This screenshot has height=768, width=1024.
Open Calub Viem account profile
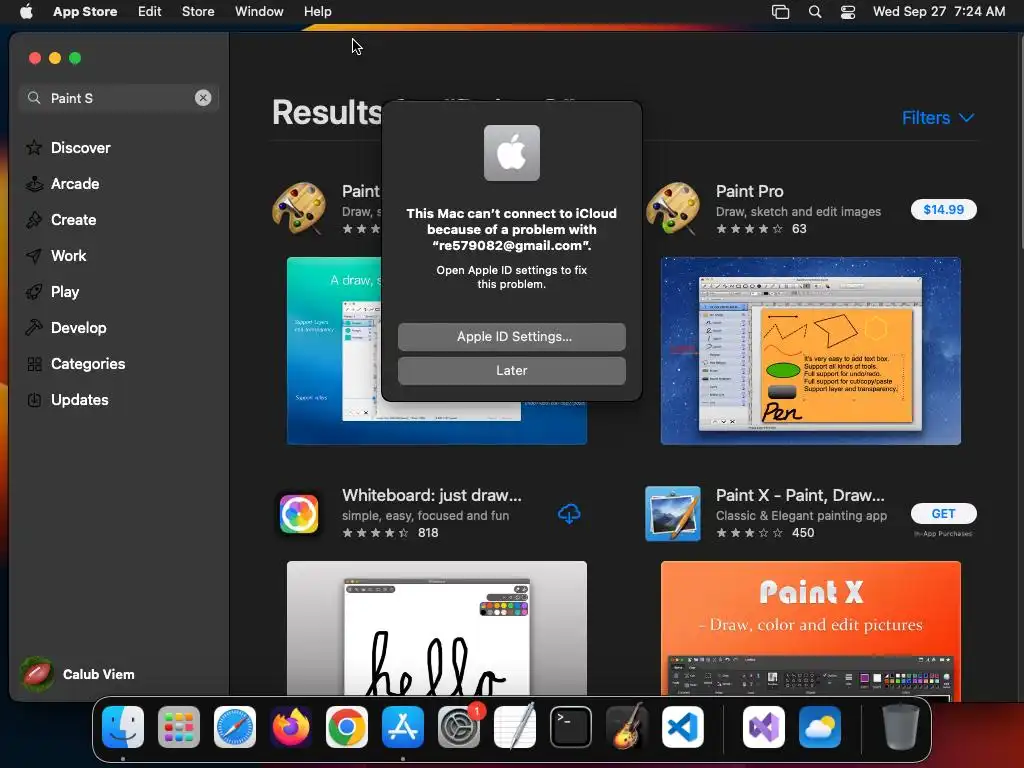pyautogui.click(x=78, y=674)
